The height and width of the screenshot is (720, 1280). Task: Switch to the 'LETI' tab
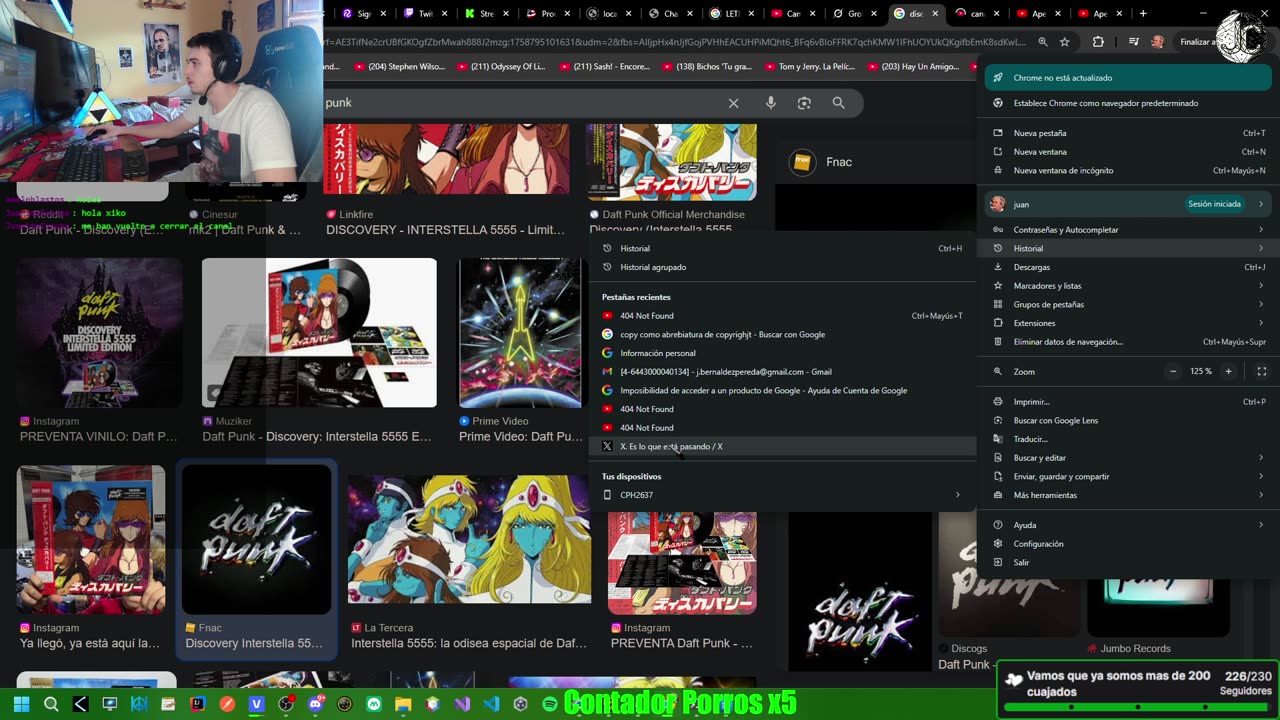click(x=725, y=14)
